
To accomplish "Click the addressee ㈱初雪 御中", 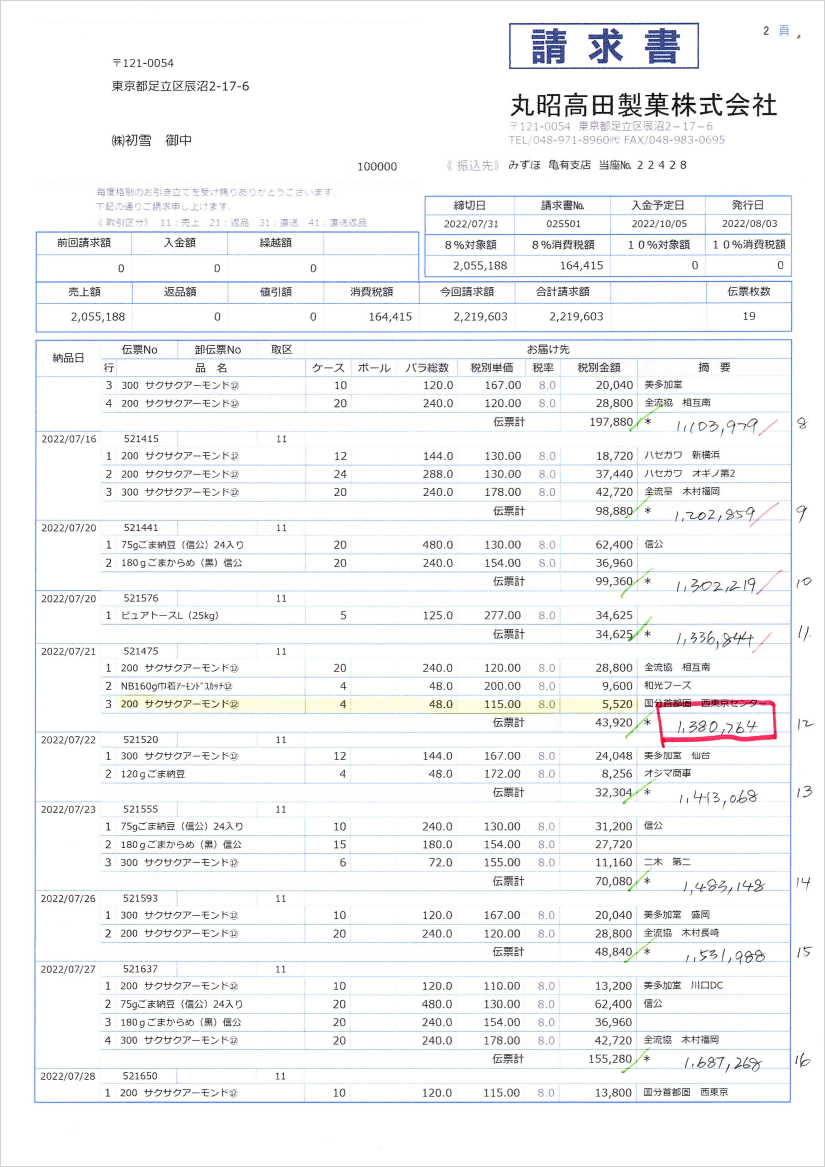I will pyautogui.click(x=151, y=139).
